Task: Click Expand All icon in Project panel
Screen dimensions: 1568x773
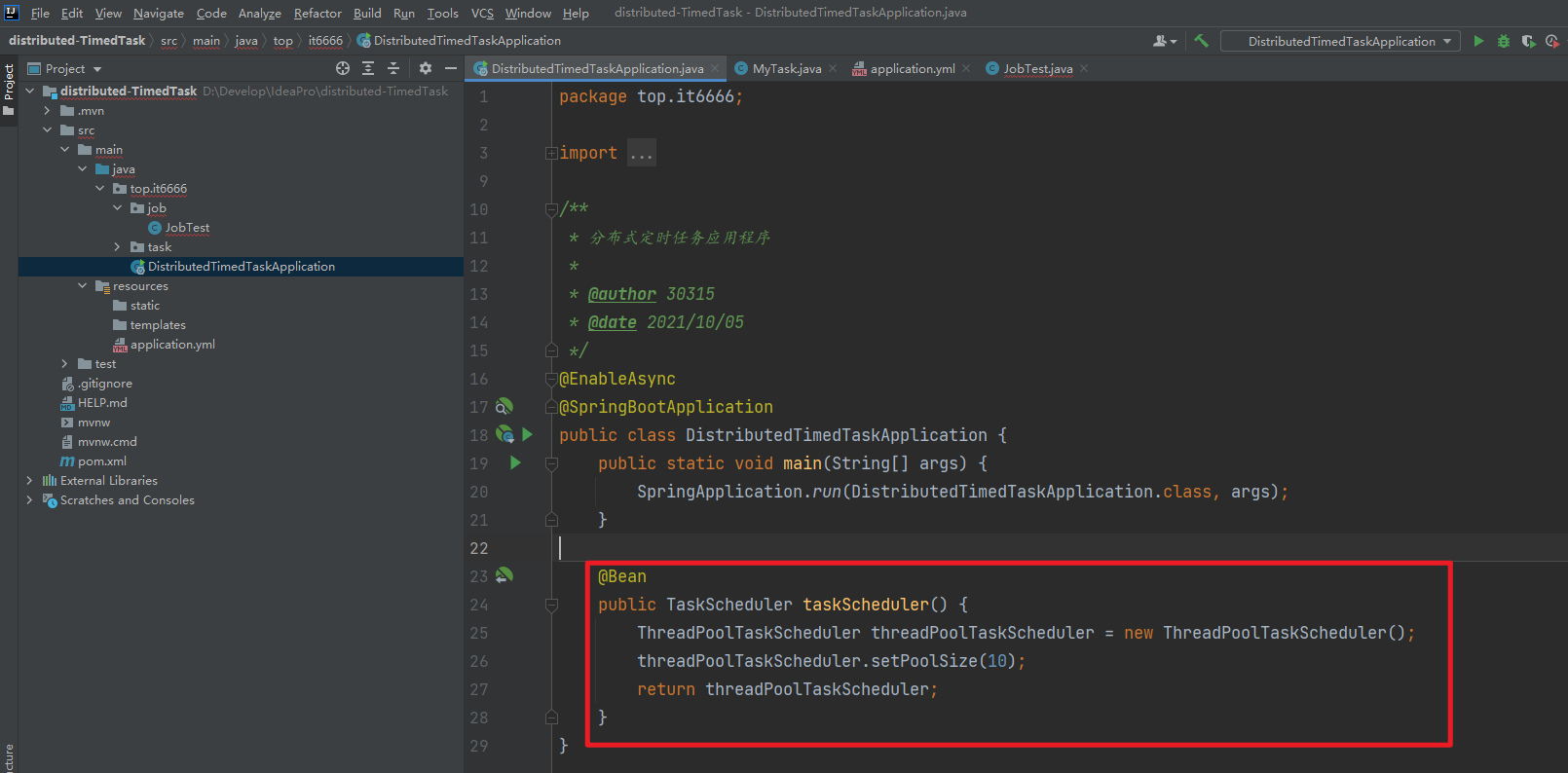Action: coord(368,68)
